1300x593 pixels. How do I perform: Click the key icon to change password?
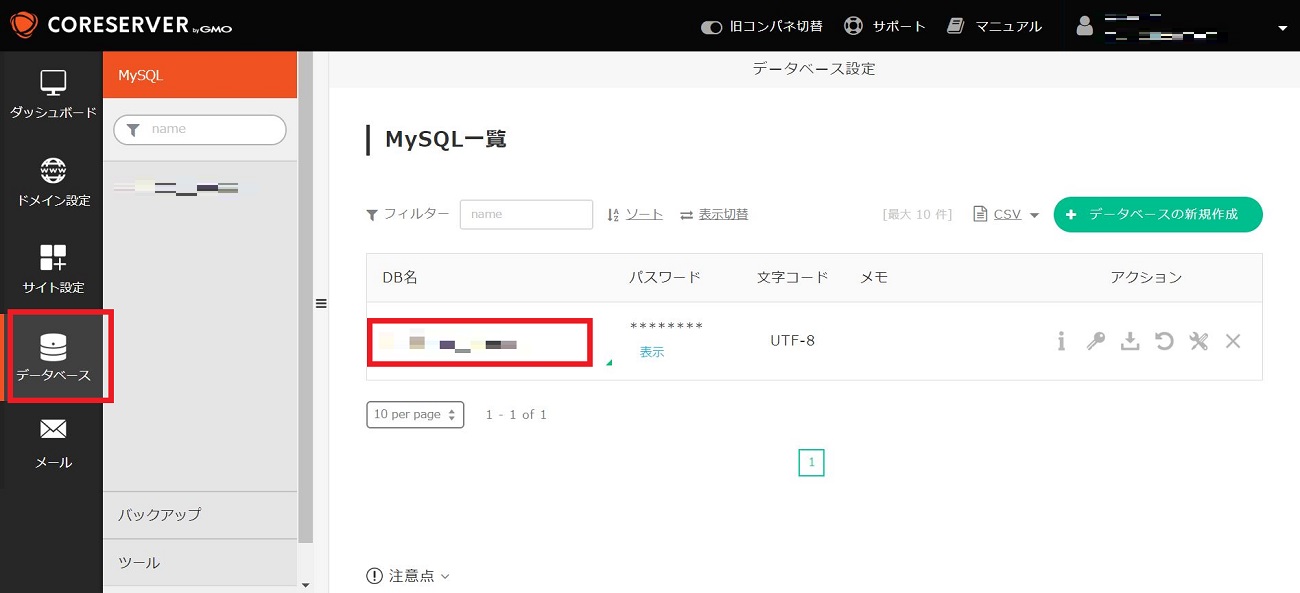[x=1096, y=342]
